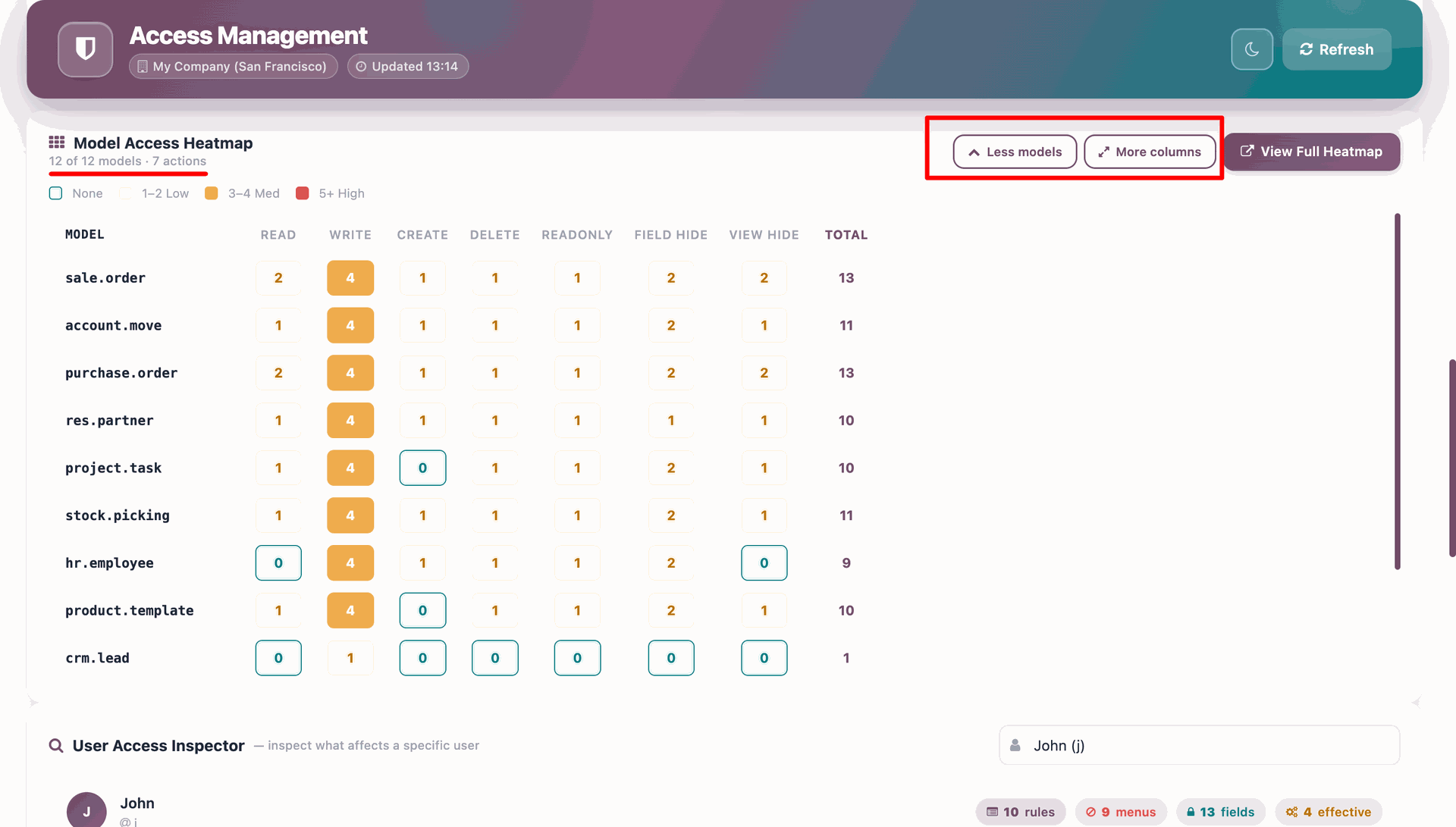Select the project.task model label
Viewport: 1456px width, 827px height.
pyautogui.click(x=114, y=468)
